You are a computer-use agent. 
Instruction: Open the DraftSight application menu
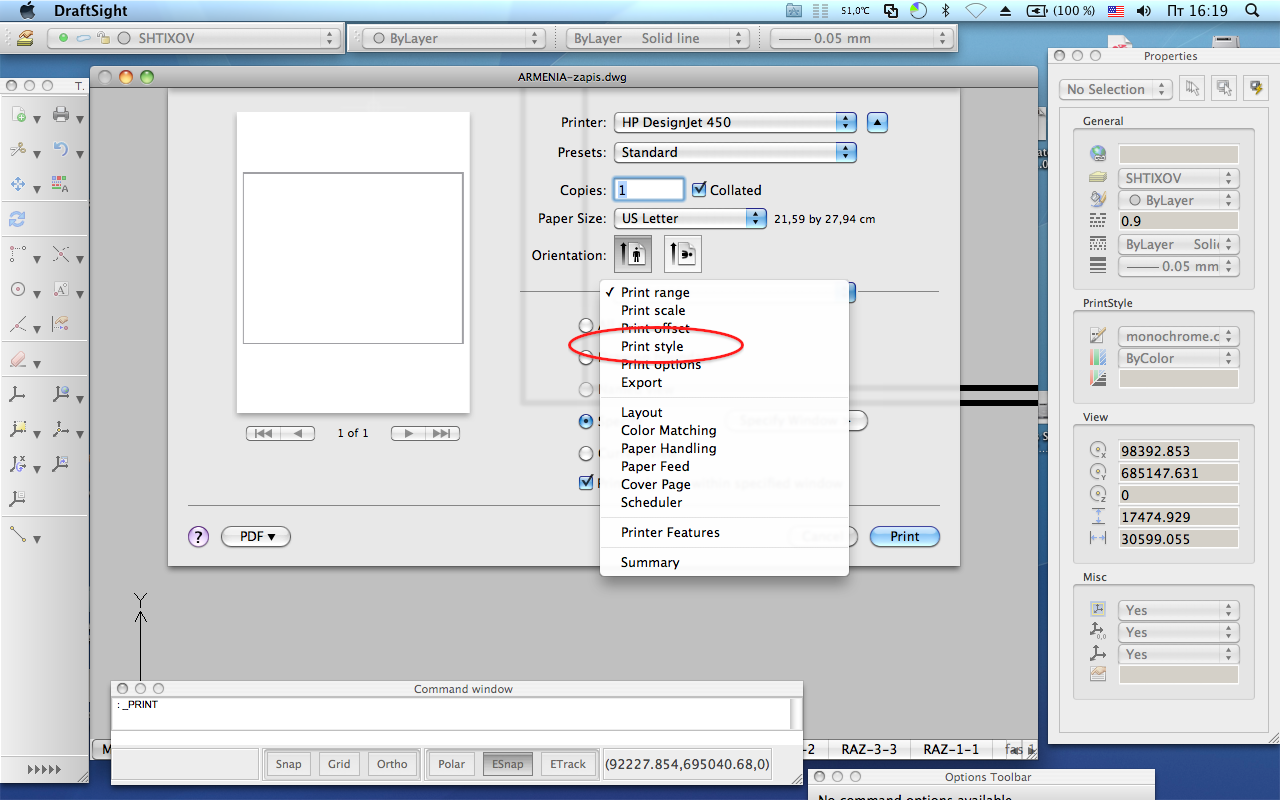[90, 10]
